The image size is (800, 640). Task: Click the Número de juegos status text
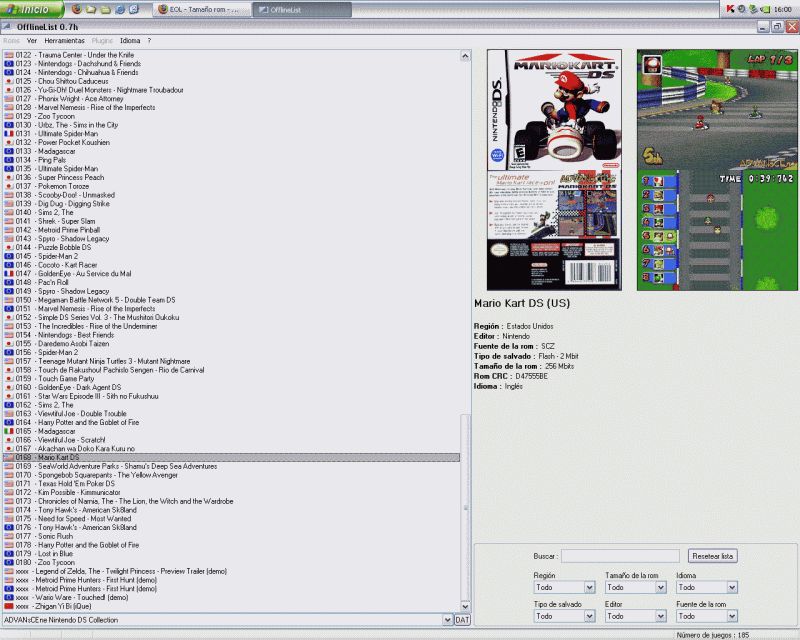713,635
